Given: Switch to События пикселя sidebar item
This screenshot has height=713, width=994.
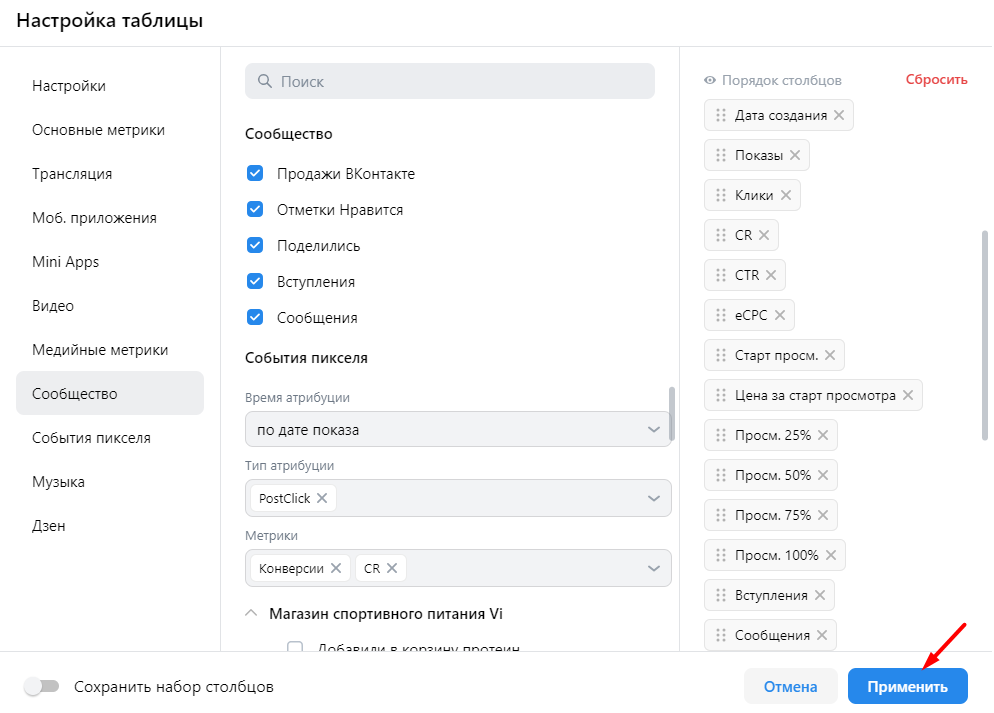Looking at the screenshot, I should (x=91, y=438).
